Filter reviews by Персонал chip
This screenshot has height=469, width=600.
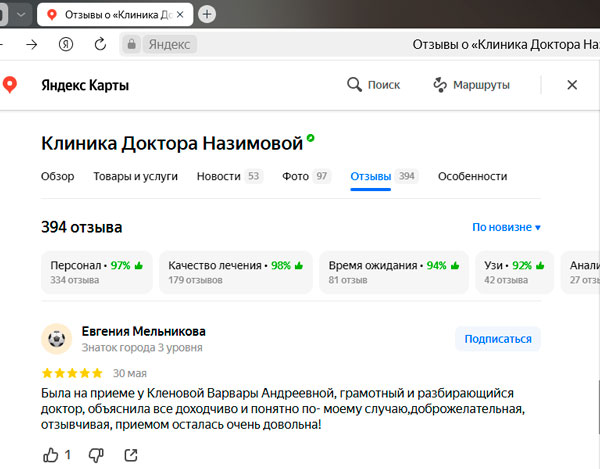click(96, 272)
